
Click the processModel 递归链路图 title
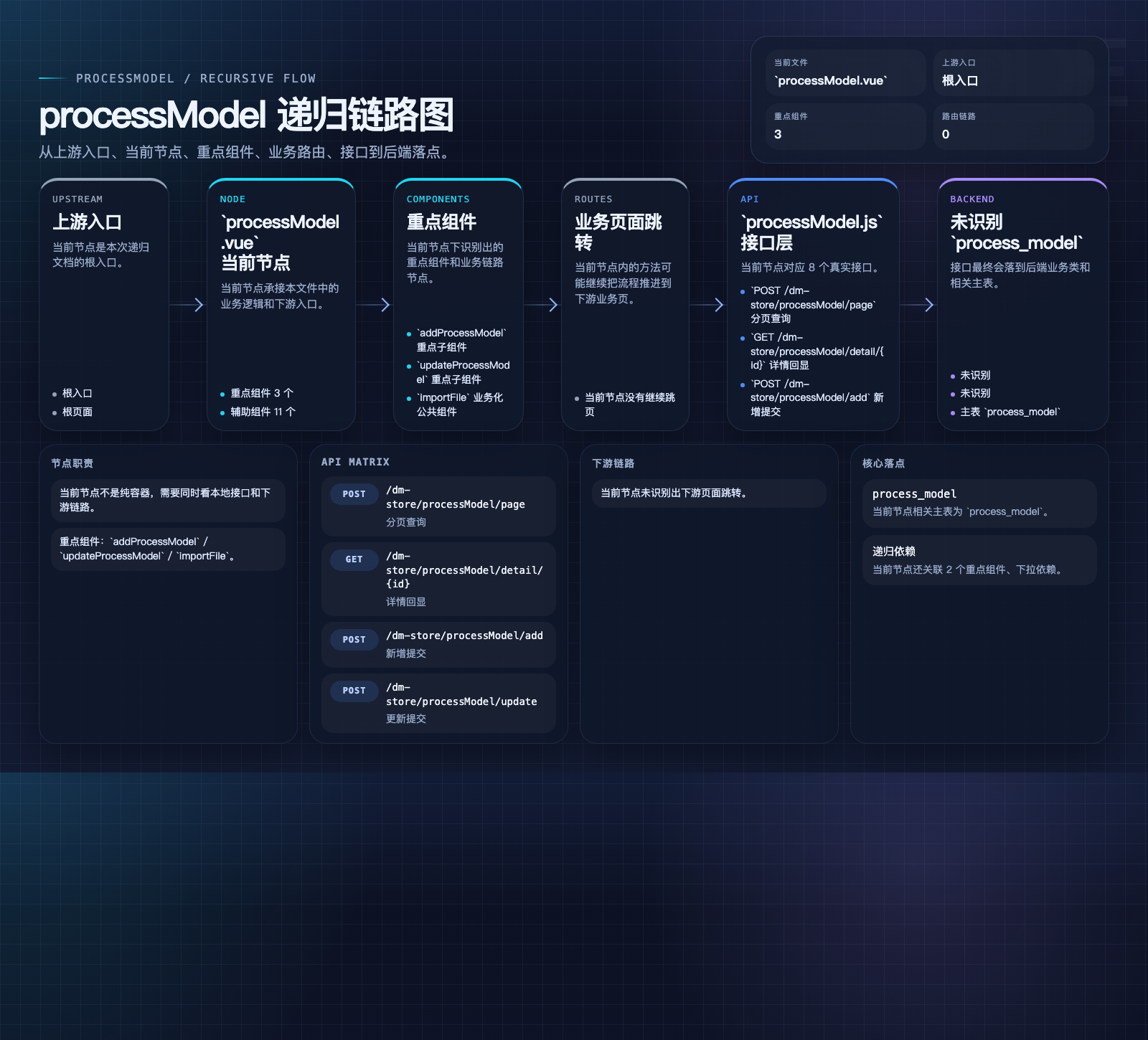pyautogui.click(x=246, y=115)
